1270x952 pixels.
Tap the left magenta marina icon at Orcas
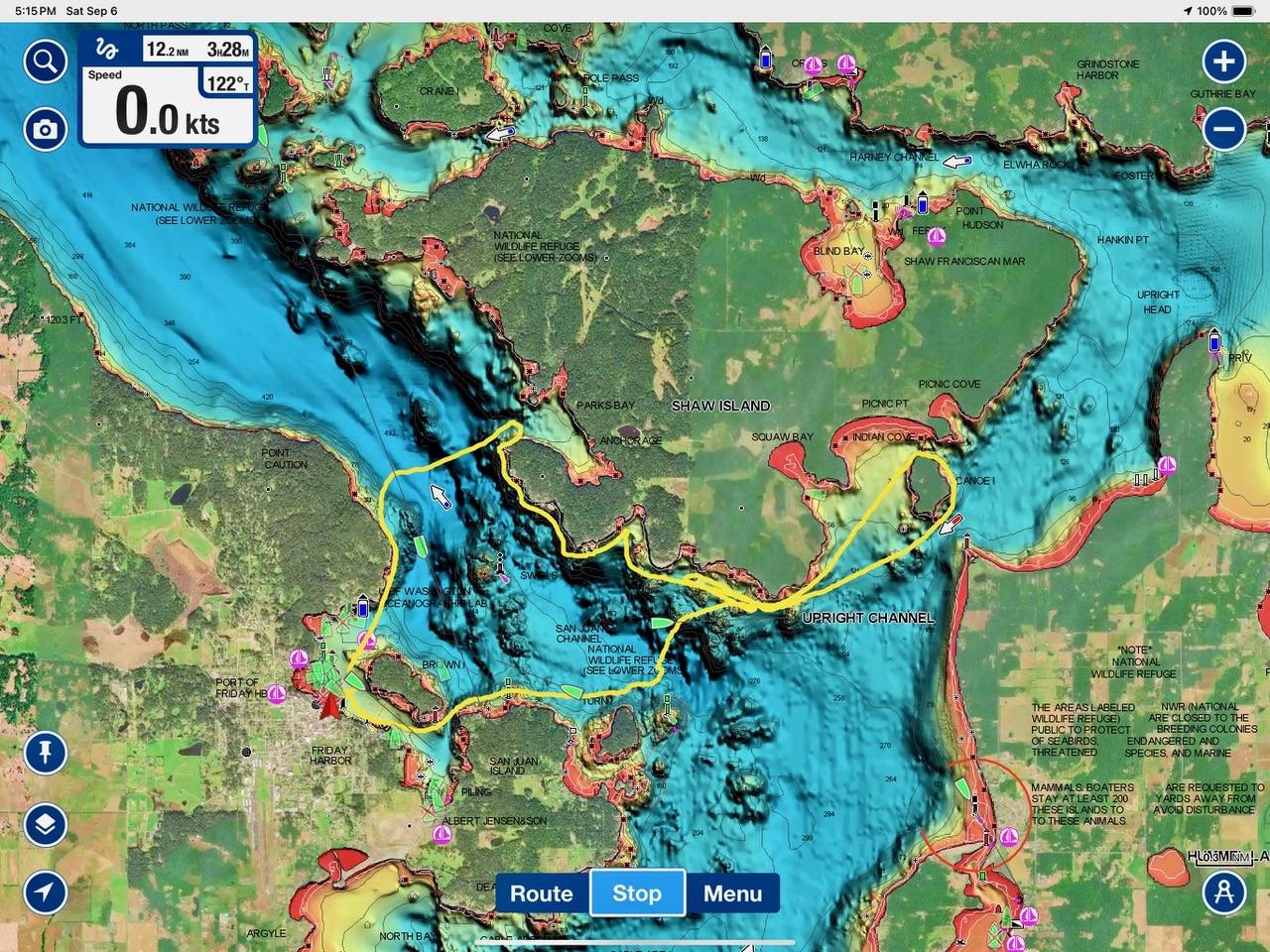[813, 65]
